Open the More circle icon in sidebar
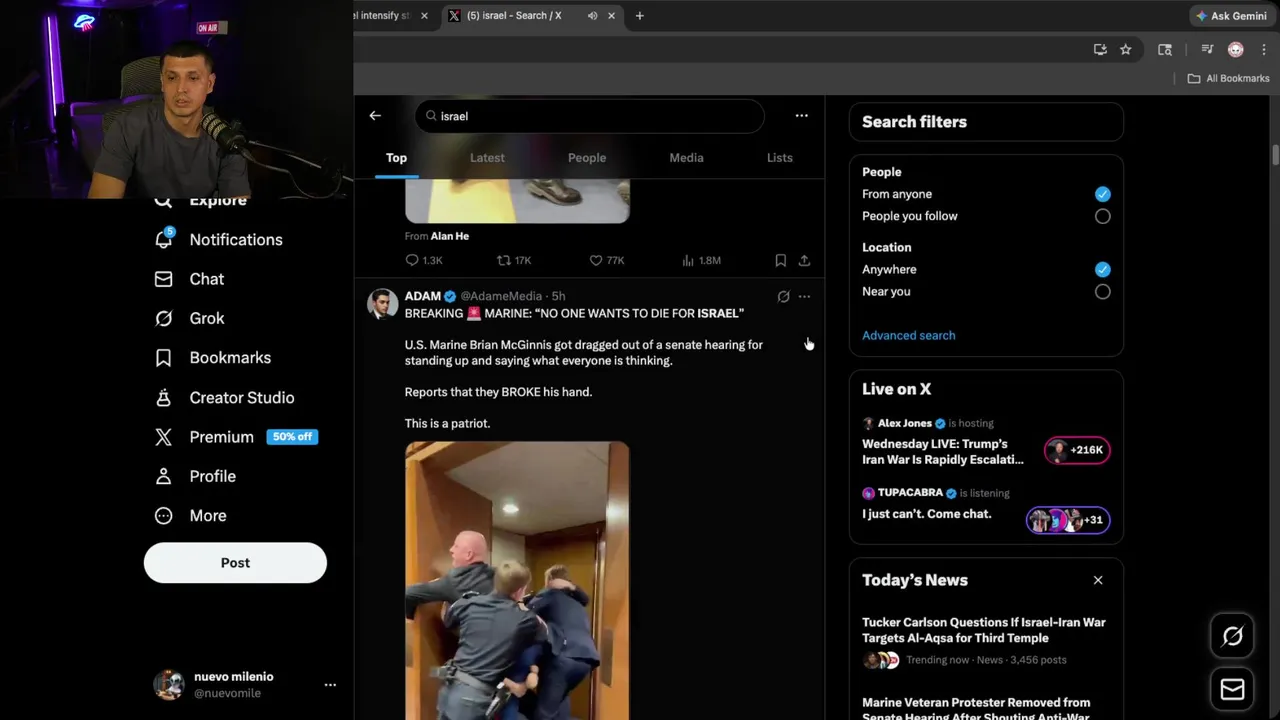This screenshot has height=720, width=1280. coord(164,516)
